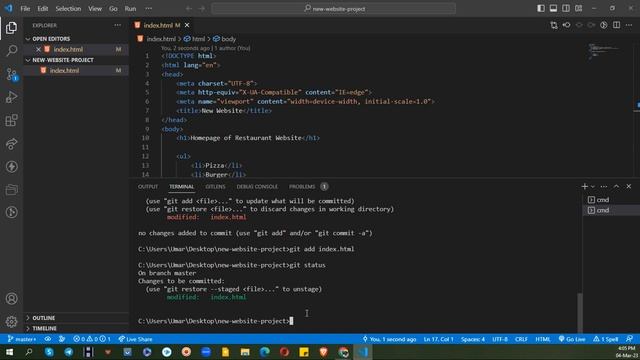Open the File menu
This screenshot has width=640, height=360.
pos(25,9)
